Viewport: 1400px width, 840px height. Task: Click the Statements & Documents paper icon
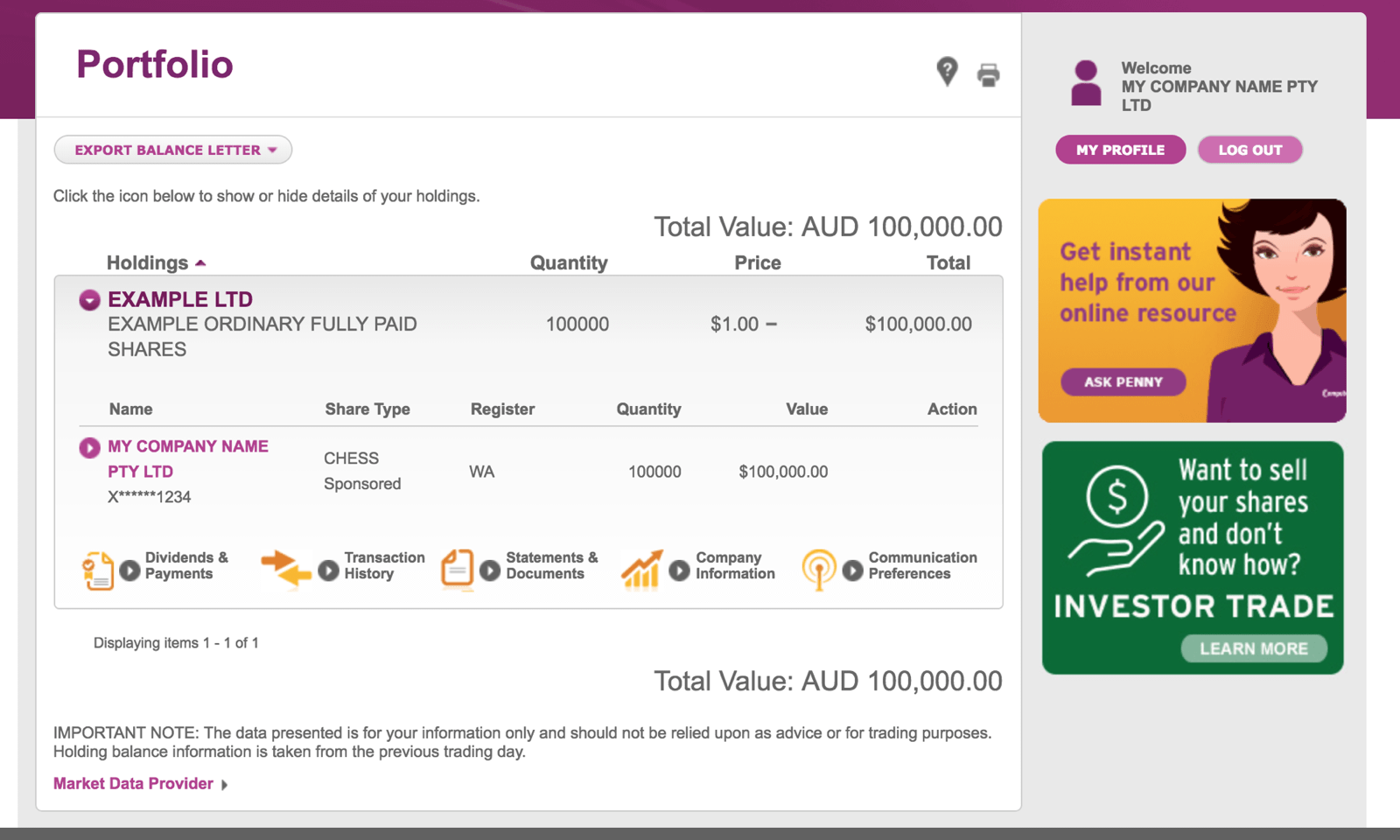(457, 570)
